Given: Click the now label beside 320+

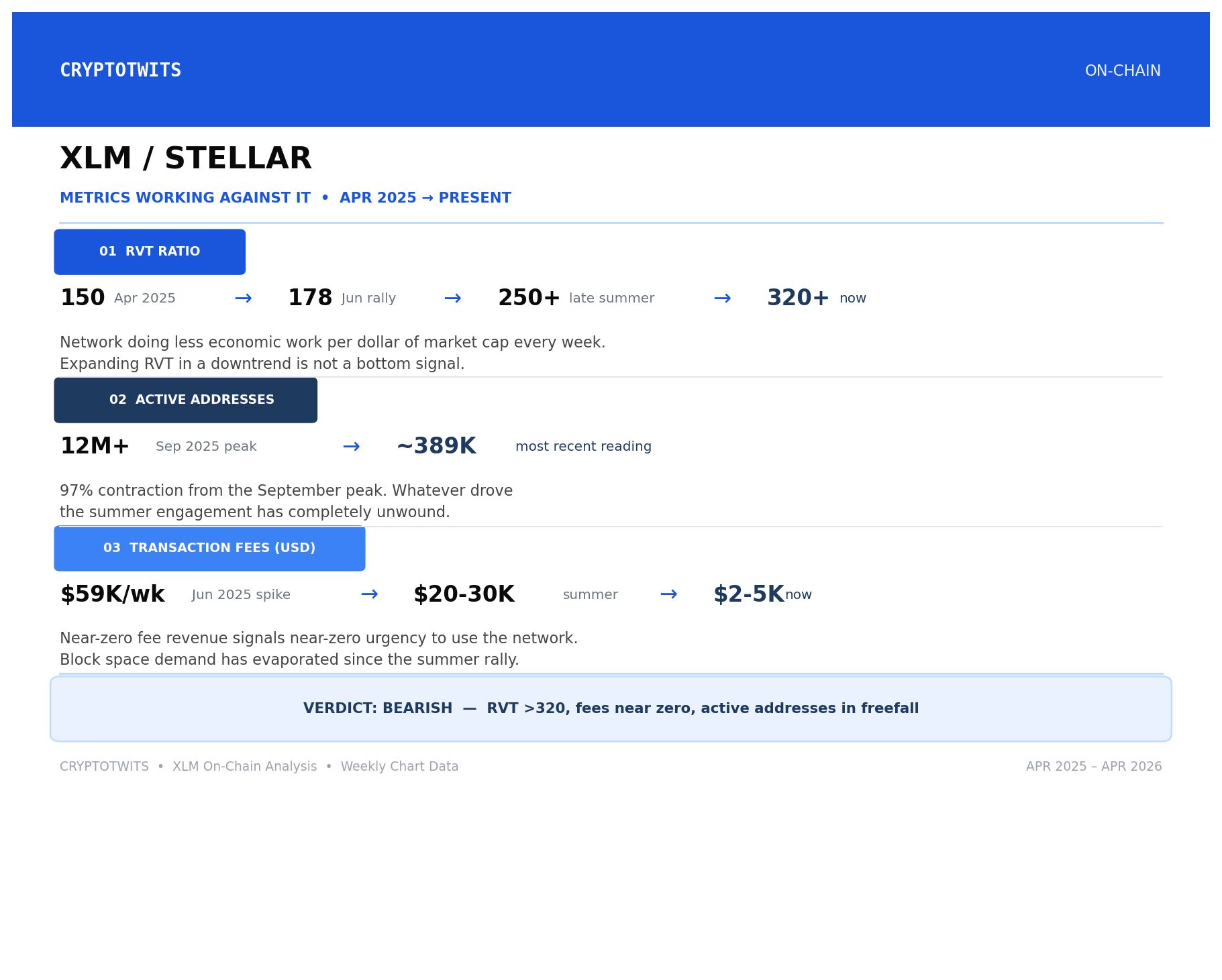Looking at the screenshot, I should tap(852, 298).
